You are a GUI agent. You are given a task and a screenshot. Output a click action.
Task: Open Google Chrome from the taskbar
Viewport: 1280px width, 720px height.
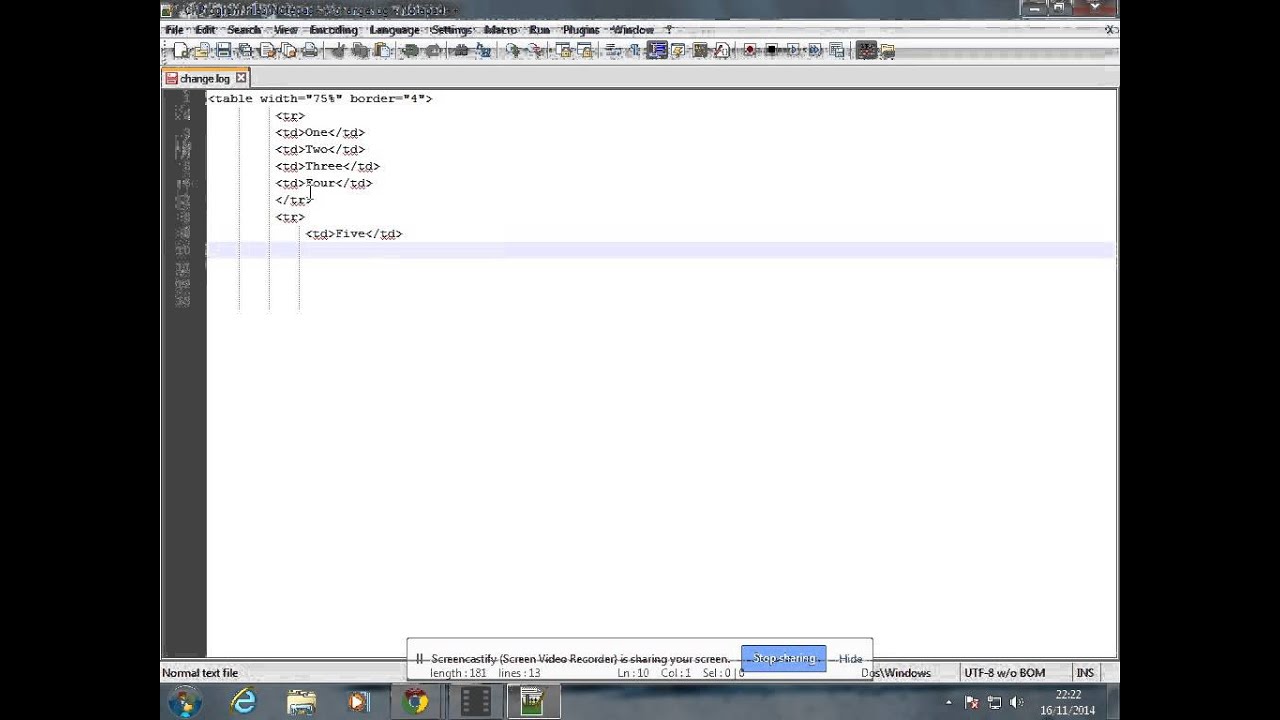pyautogui.click(x=416, y=702)
